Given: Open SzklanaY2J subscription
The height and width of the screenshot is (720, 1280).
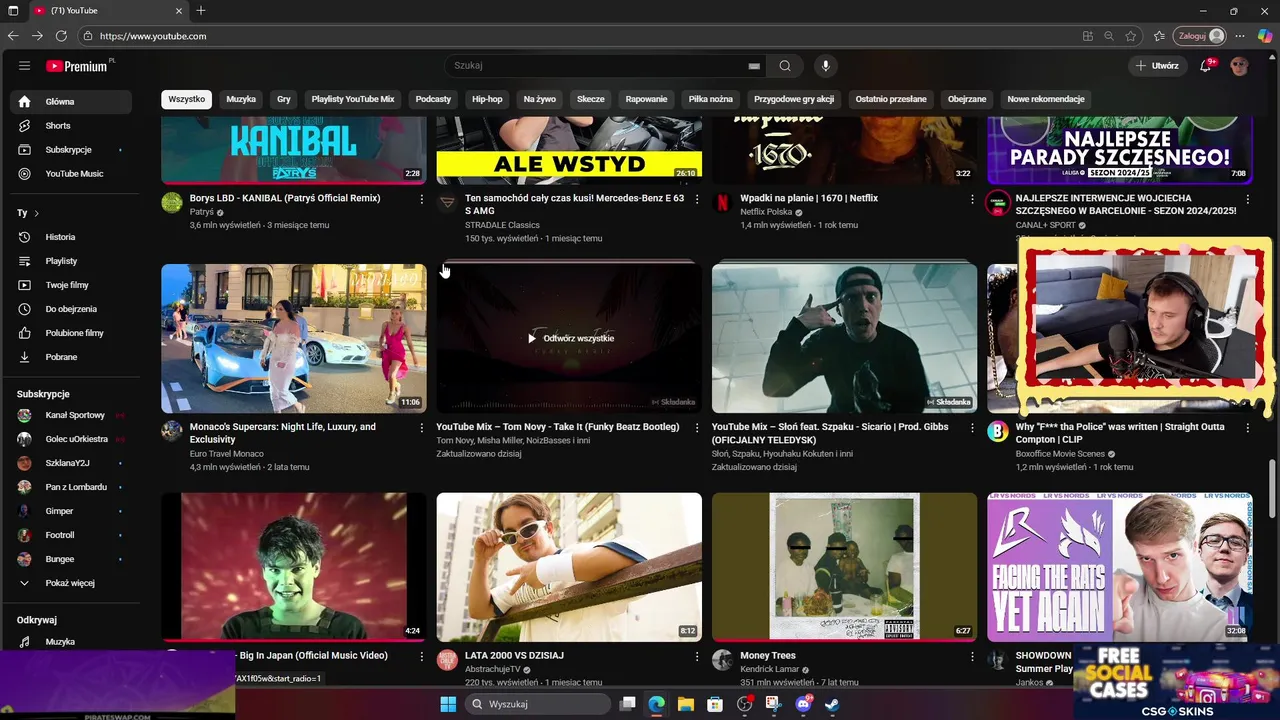Looking at the screenshot, I should [x=71, y=463].
